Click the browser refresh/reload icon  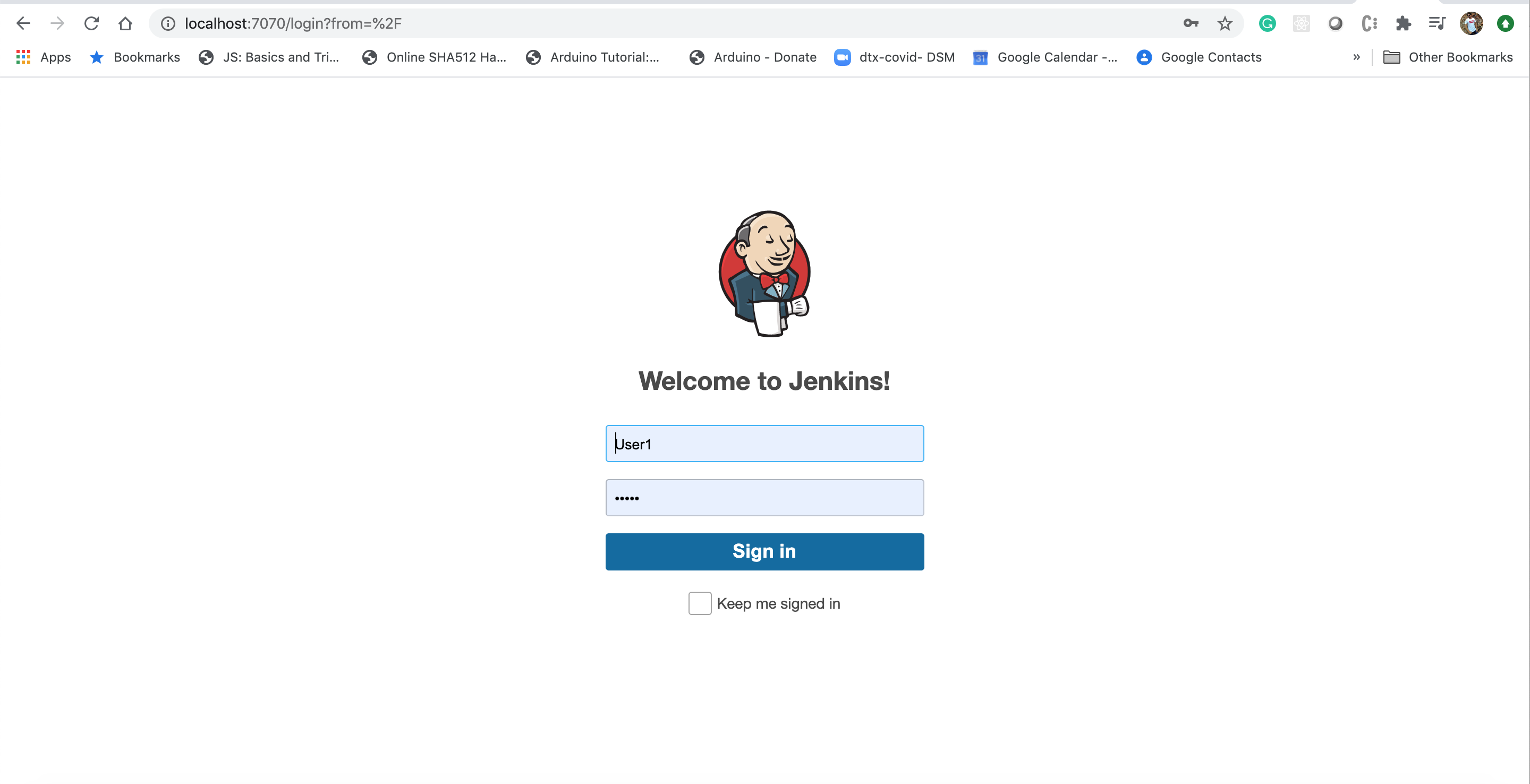tap(91, 23)
